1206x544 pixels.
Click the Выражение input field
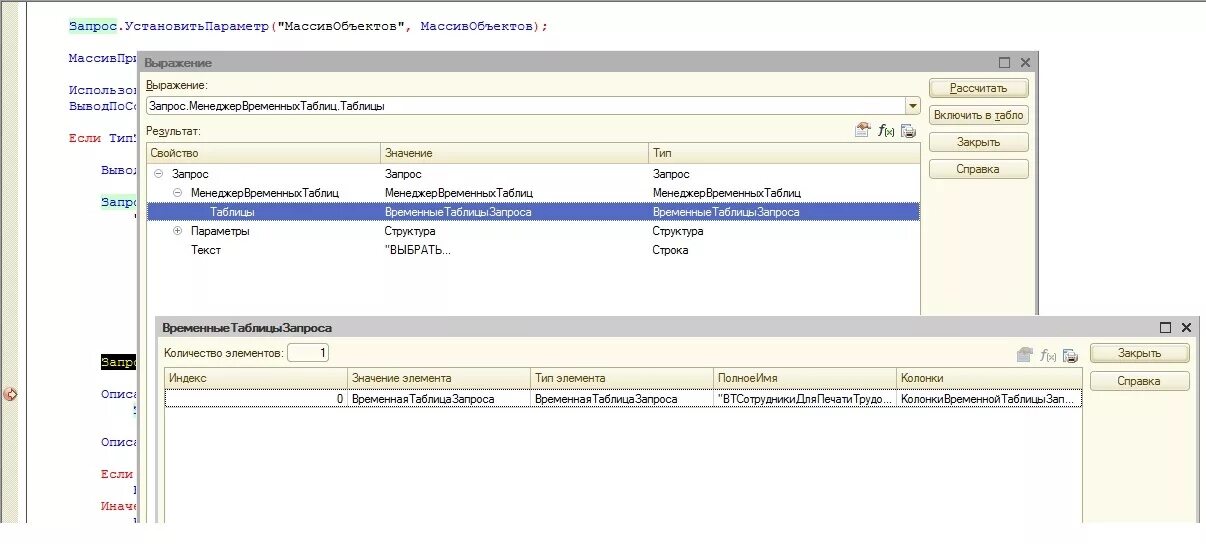[525, 105]
